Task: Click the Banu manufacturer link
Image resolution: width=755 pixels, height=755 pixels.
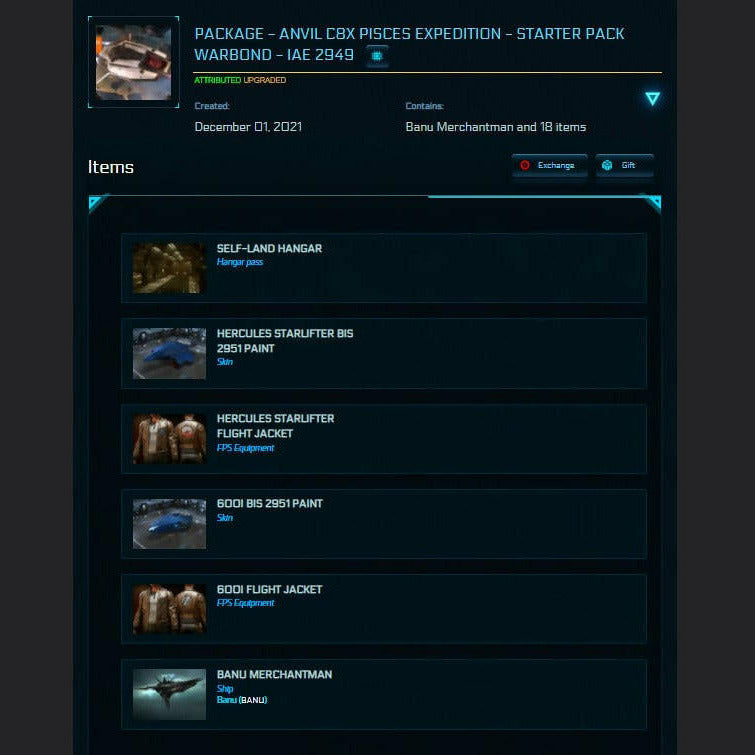Action: (x=226, y=700)
